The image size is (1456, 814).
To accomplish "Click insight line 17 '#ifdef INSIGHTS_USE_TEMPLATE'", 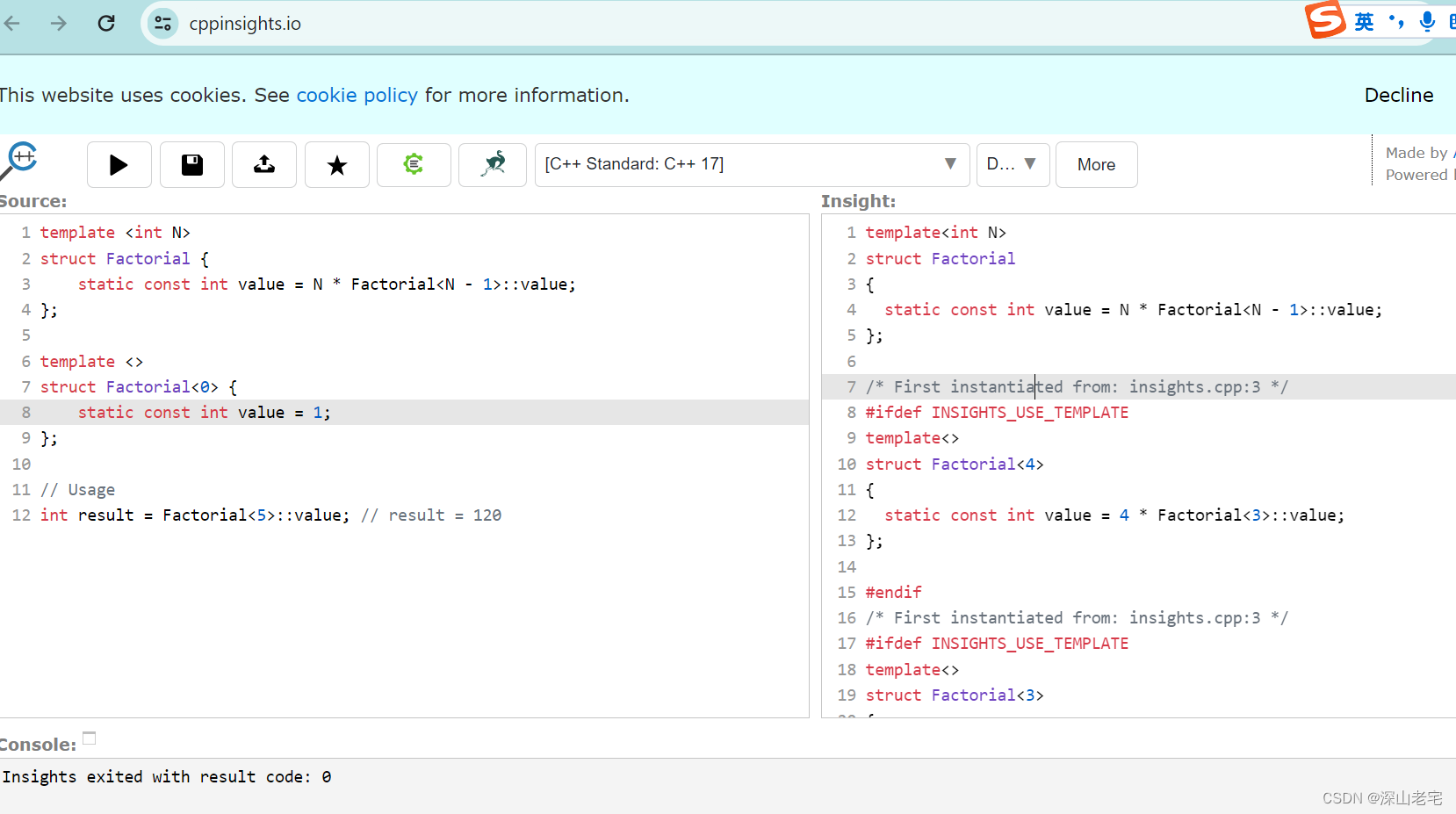I will [x=997, y=644].
